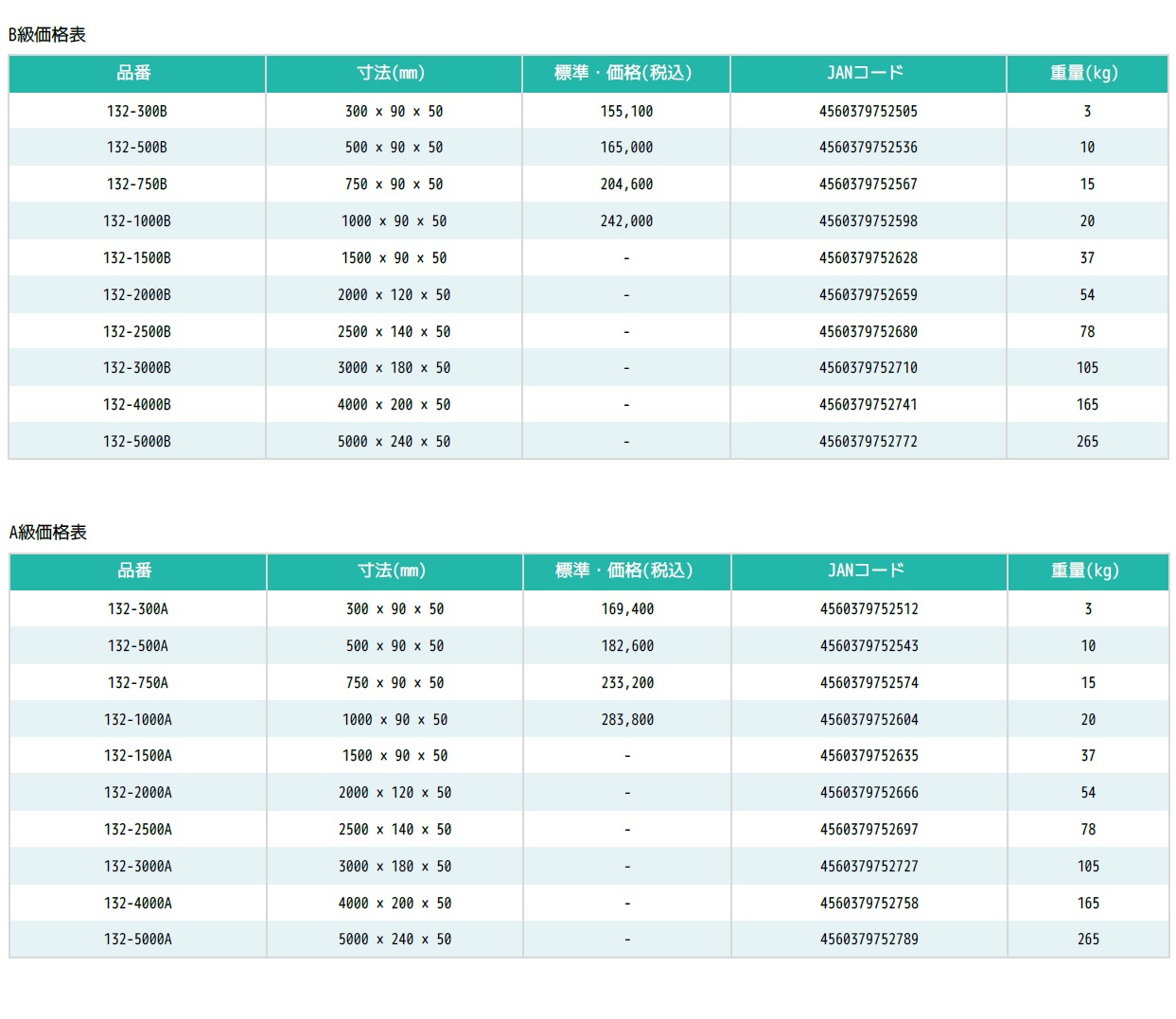Viewport: 1176px width, 1019px height.
Task: Click price 204,600 in B table
Action: tap(626, 184)
